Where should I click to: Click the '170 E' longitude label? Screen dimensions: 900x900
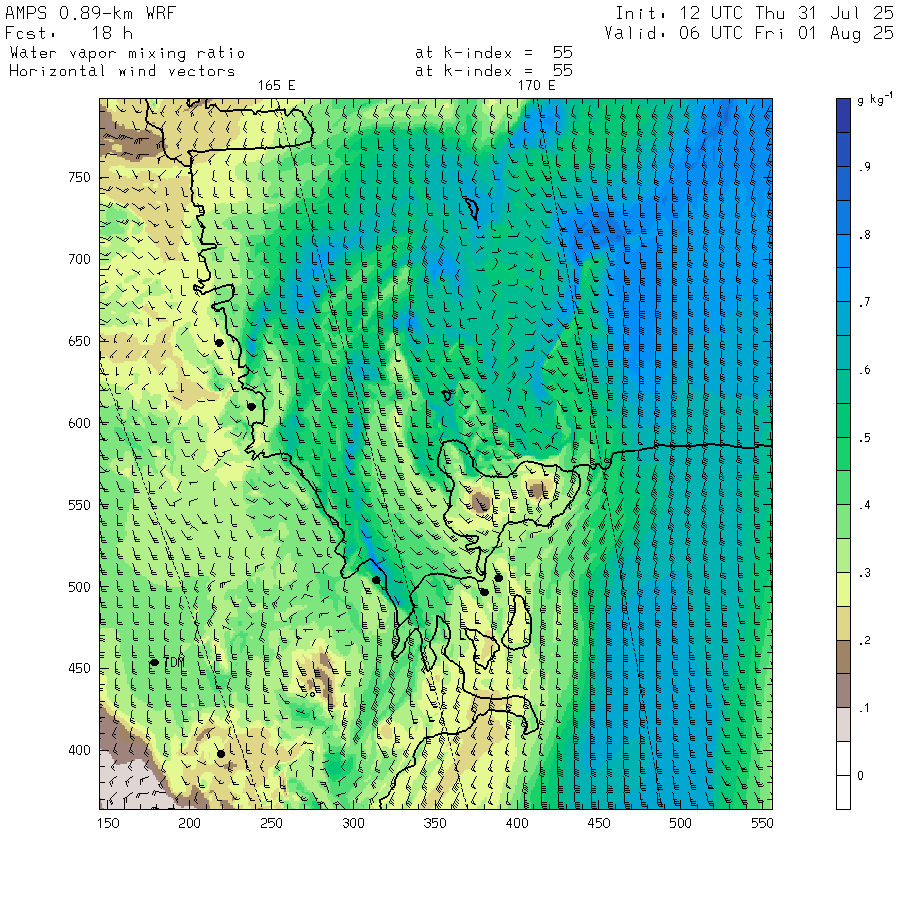click(536, 86)
